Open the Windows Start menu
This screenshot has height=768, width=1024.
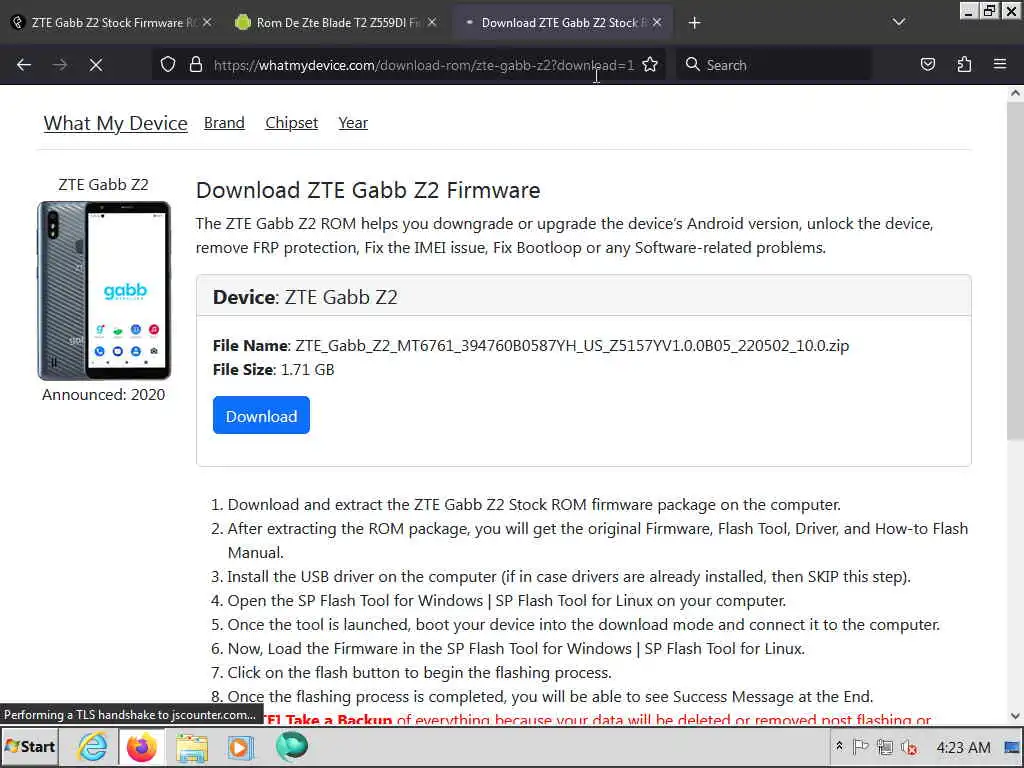click(x=30, y=746)
